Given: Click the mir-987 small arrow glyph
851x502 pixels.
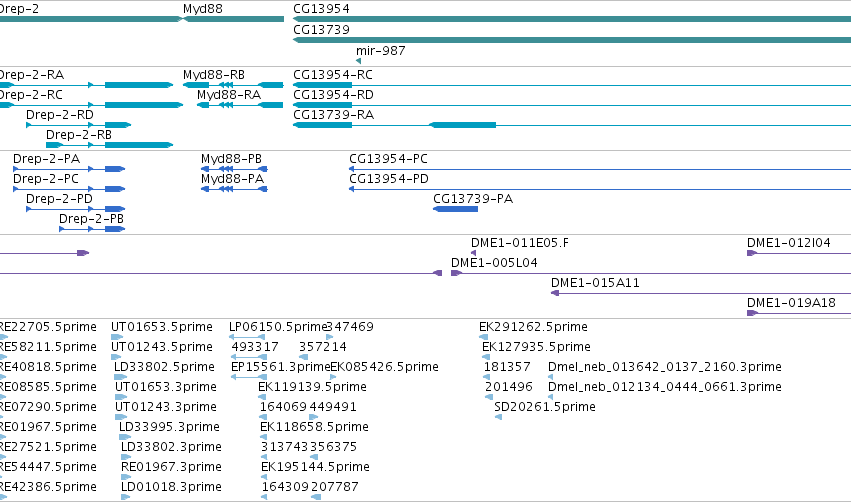Looking at the screenshot, I should 358,61.
